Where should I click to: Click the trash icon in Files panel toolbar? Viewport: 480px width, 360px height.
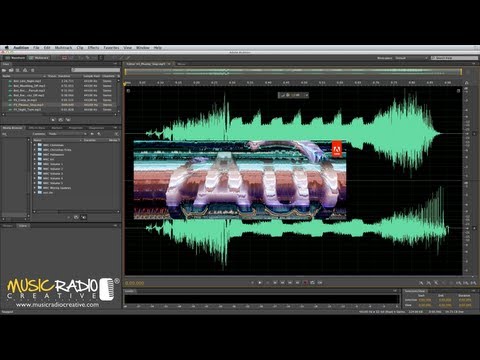pos(32,70)
